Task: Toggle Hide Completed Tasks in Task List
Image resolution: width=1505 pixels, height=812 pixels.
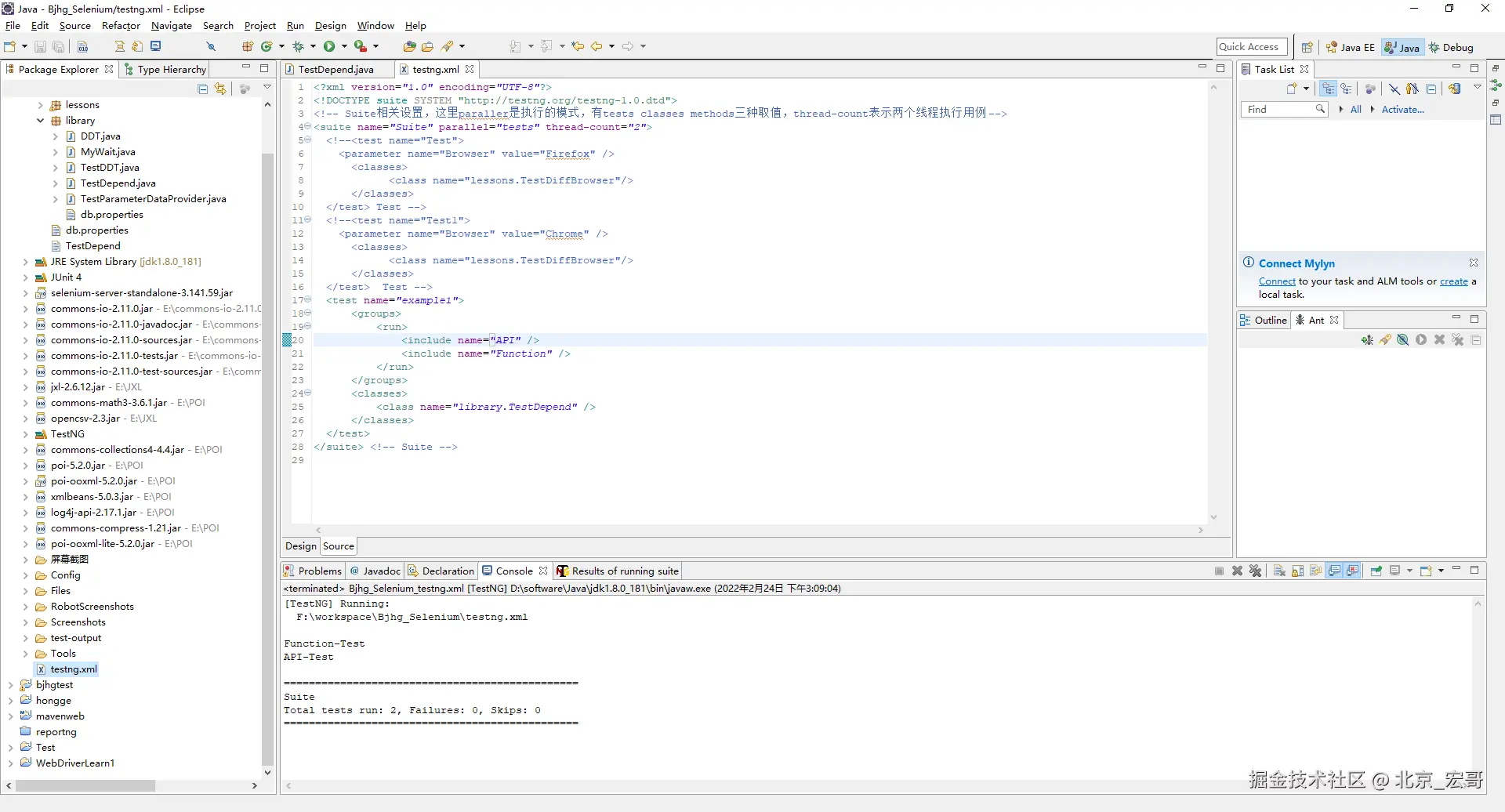Action: [1394, 89]
